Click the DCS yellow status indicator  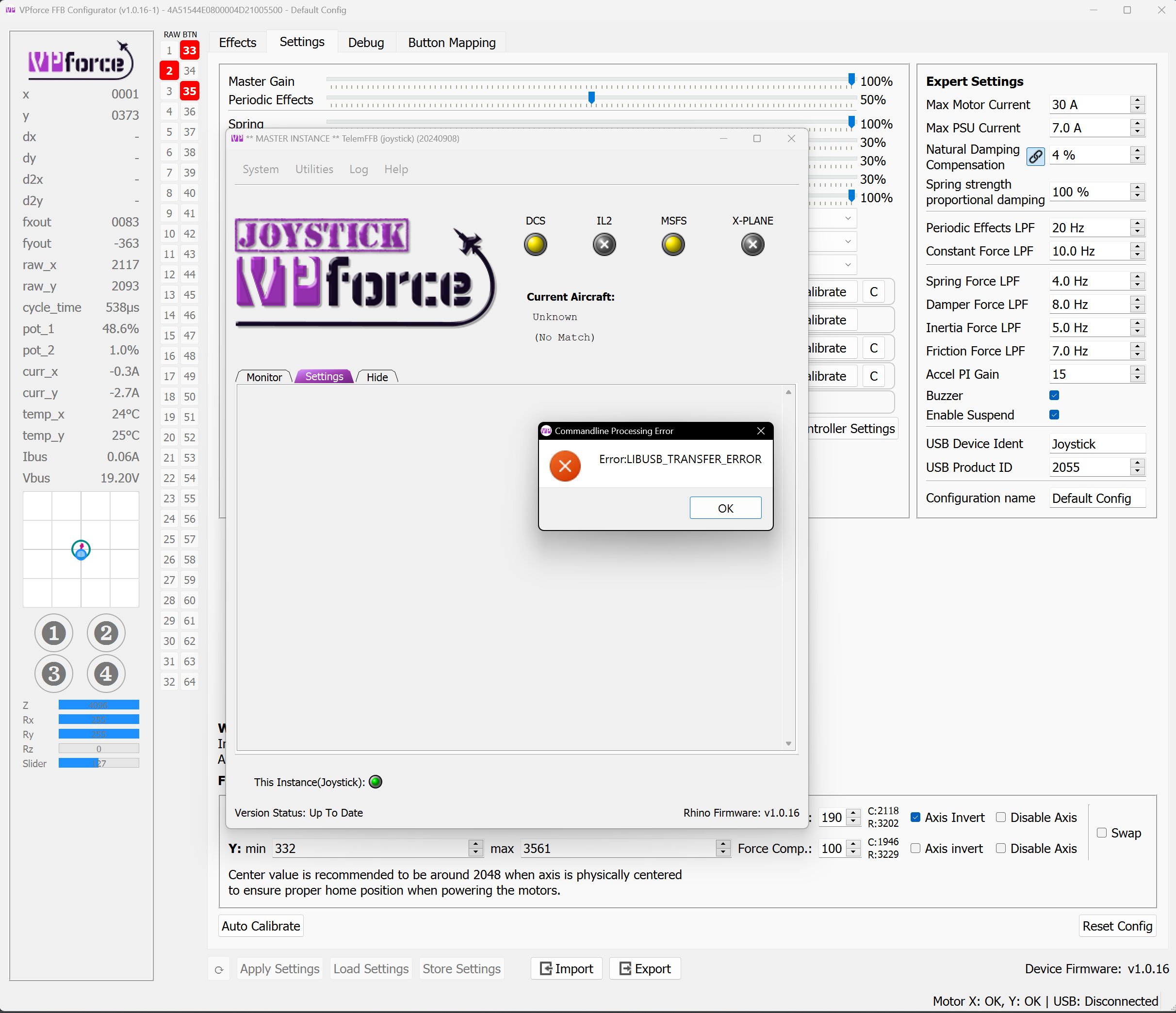pyautogui.click(x=535, y=245)
